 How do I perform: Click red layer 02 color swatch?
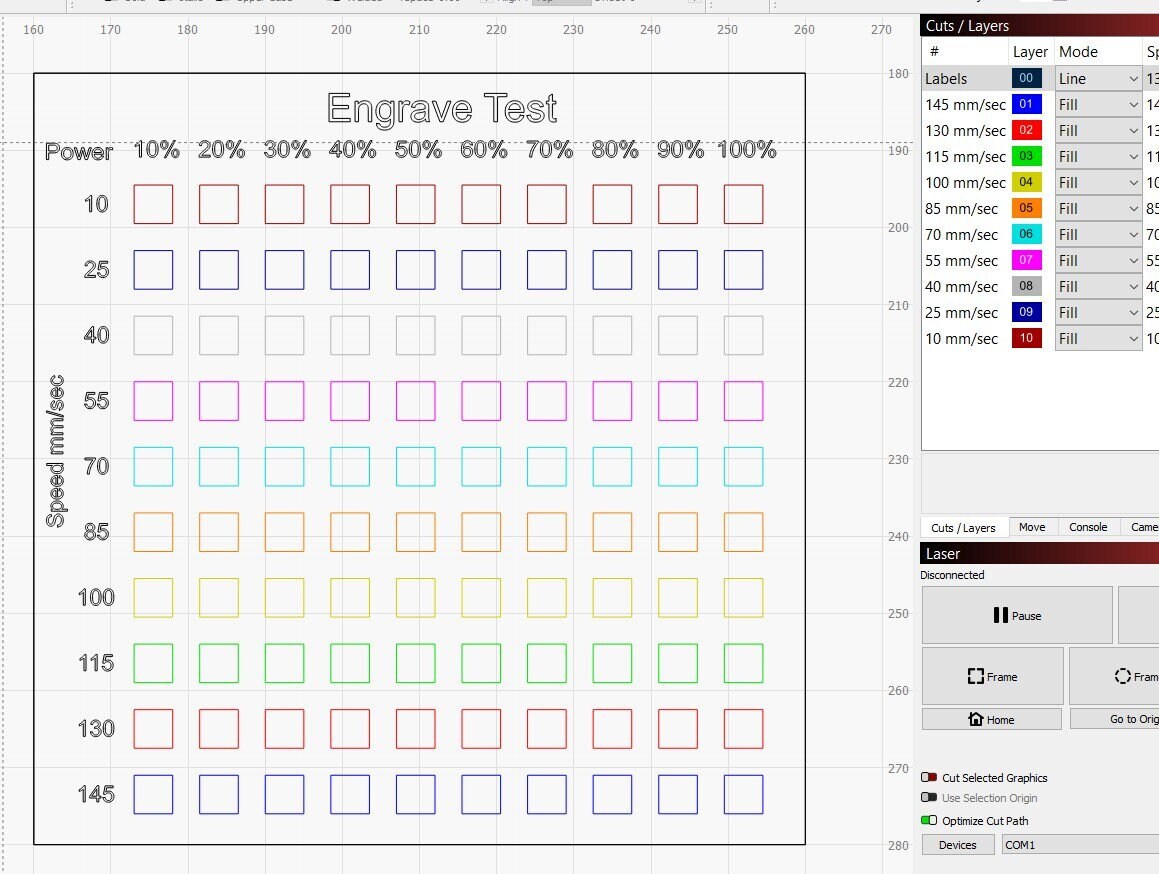[1027, 129]
